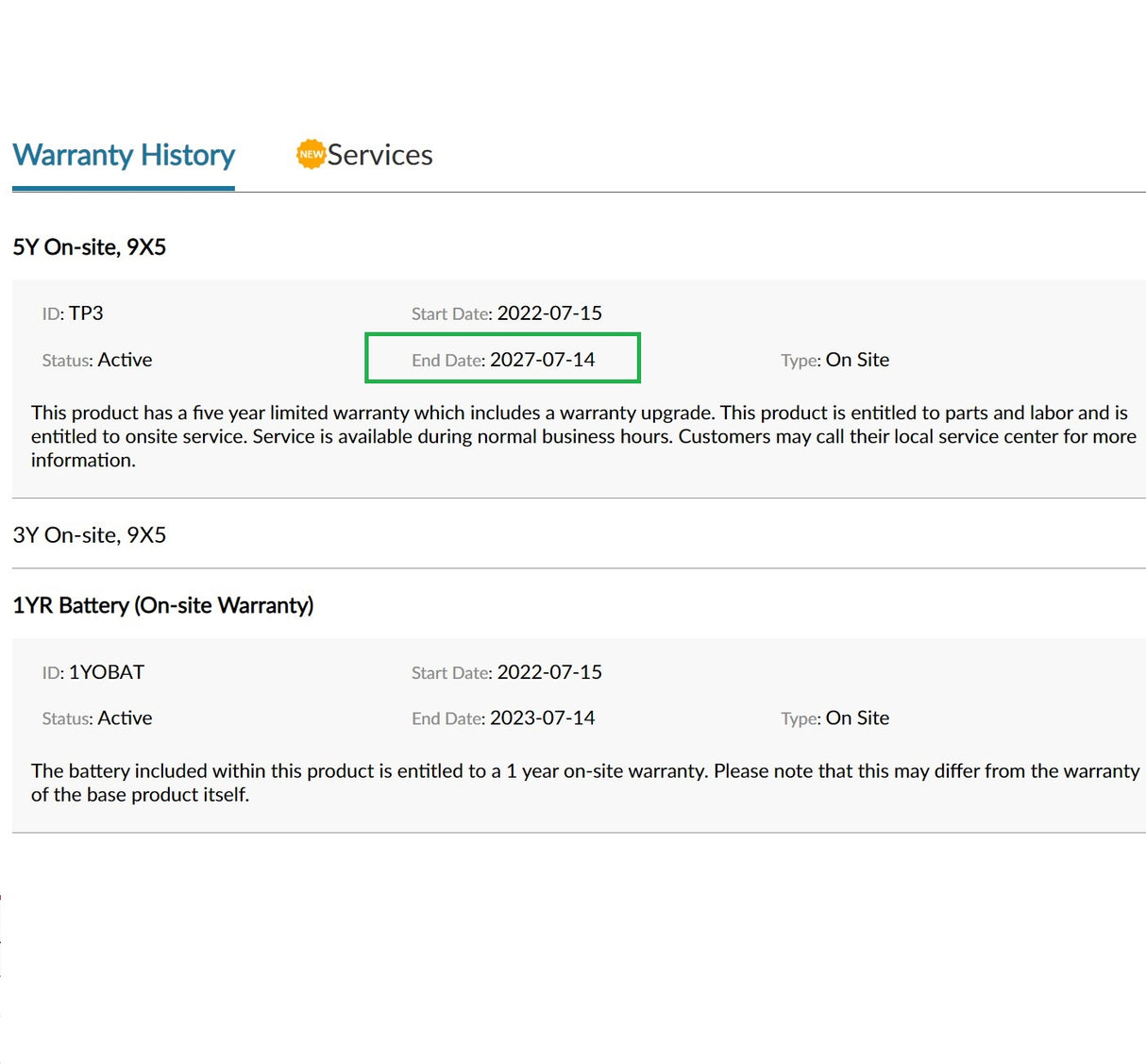Click On Site type in 5Y warranty

click(x=857, y=360)
